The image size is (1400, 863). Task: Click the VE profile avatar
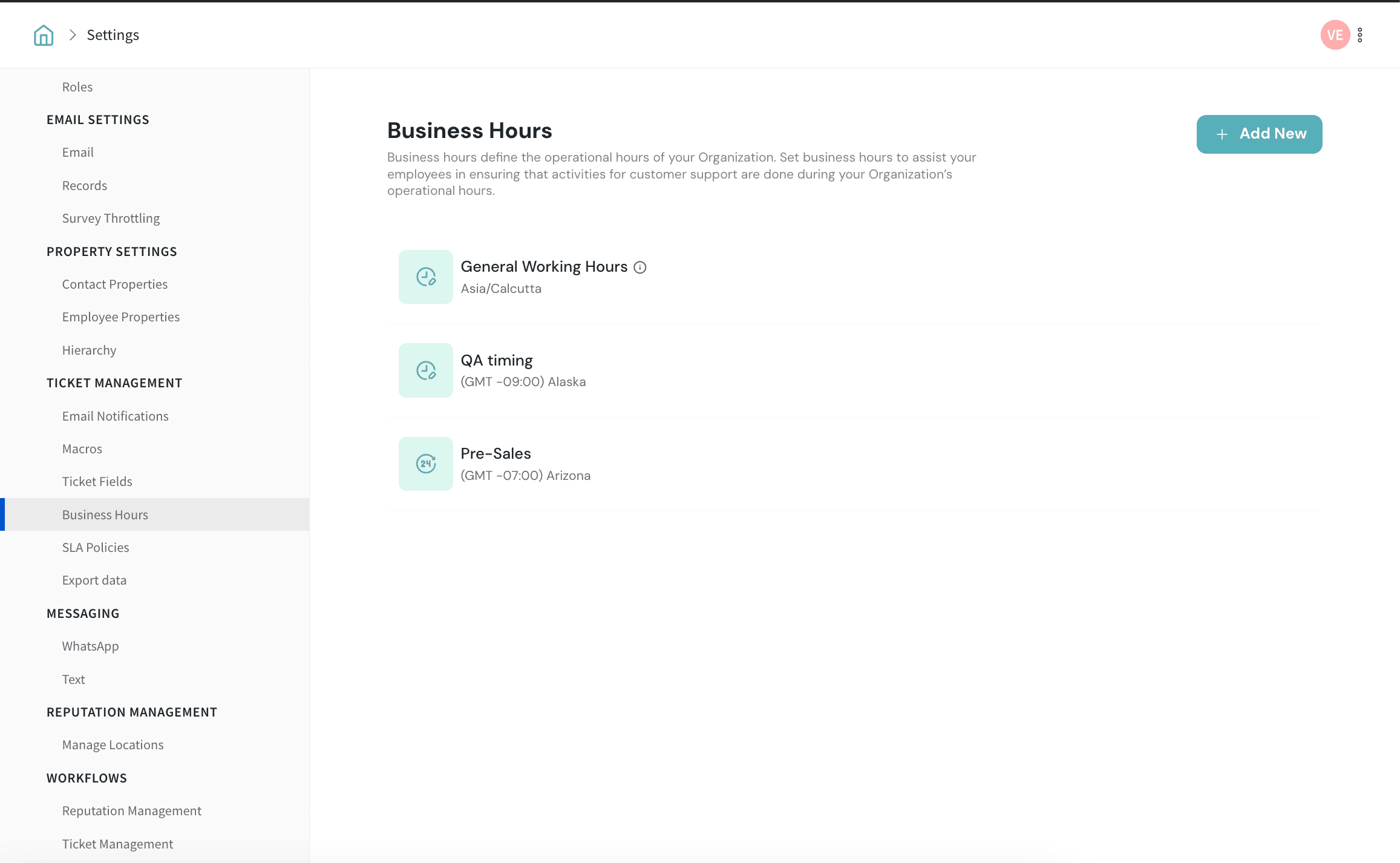pyautogui.click(x=1335, y=34)
